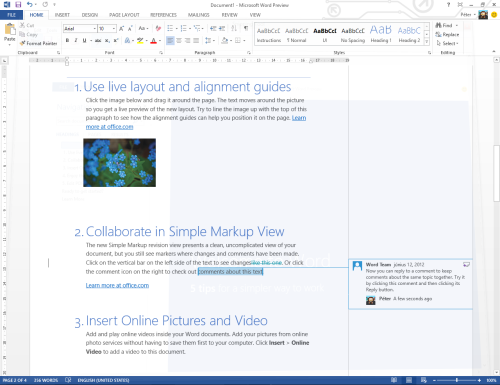Click the proofing errors icon in status bar
The width and height of the screenshot is (500, 385).
click(x=68, y=380)
